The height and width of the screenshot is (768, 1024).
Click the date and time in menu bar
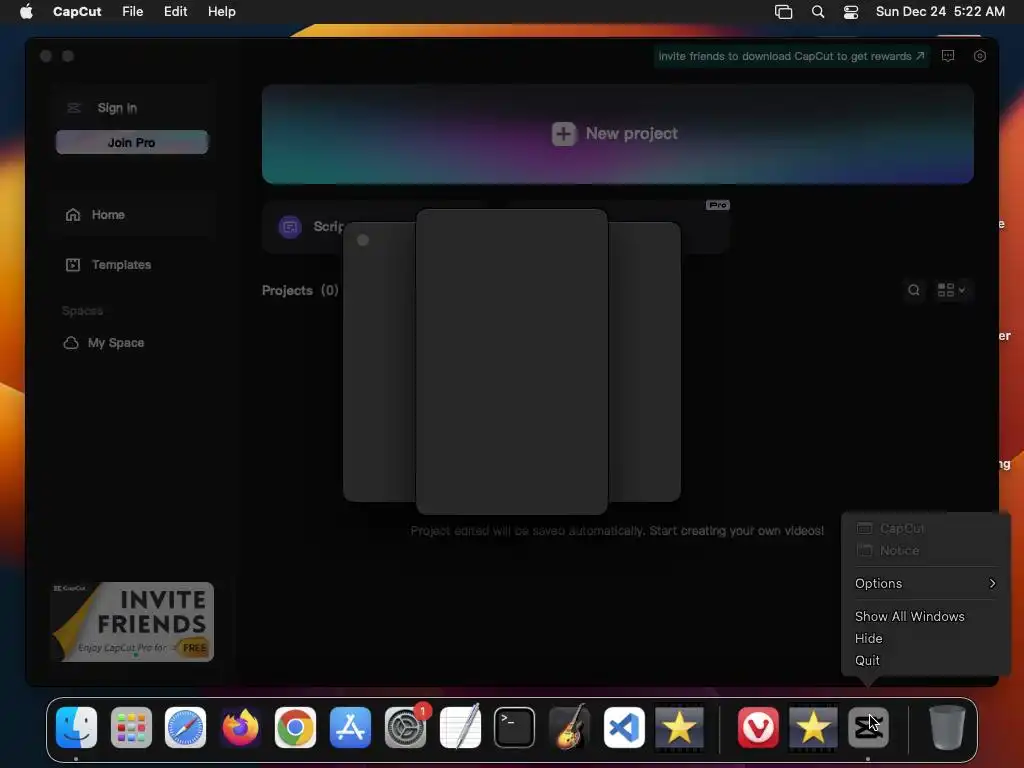tap(940, 11)
